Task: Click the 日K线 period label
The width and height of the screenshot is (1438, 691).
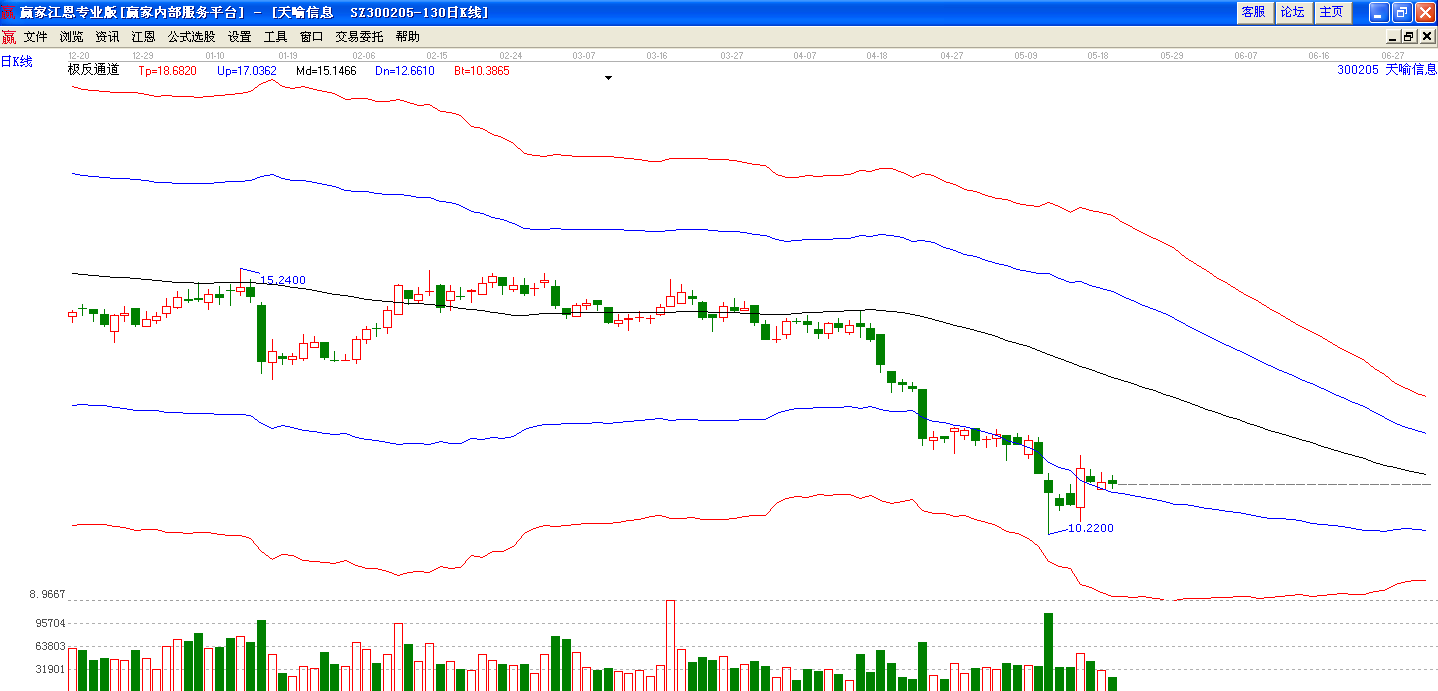Action: 17,62
